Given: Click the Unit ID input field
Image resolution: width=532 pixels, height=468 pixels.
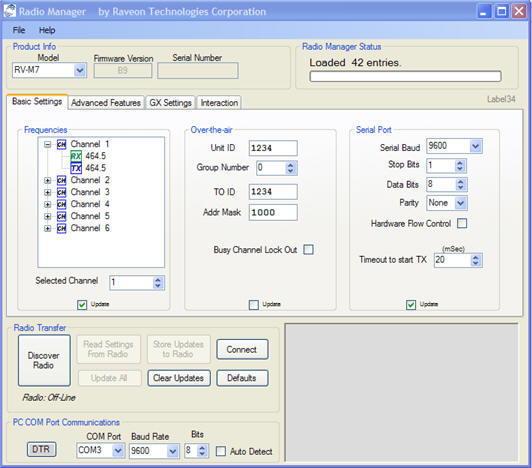Looking at the screenshot, I should (273, 148).
